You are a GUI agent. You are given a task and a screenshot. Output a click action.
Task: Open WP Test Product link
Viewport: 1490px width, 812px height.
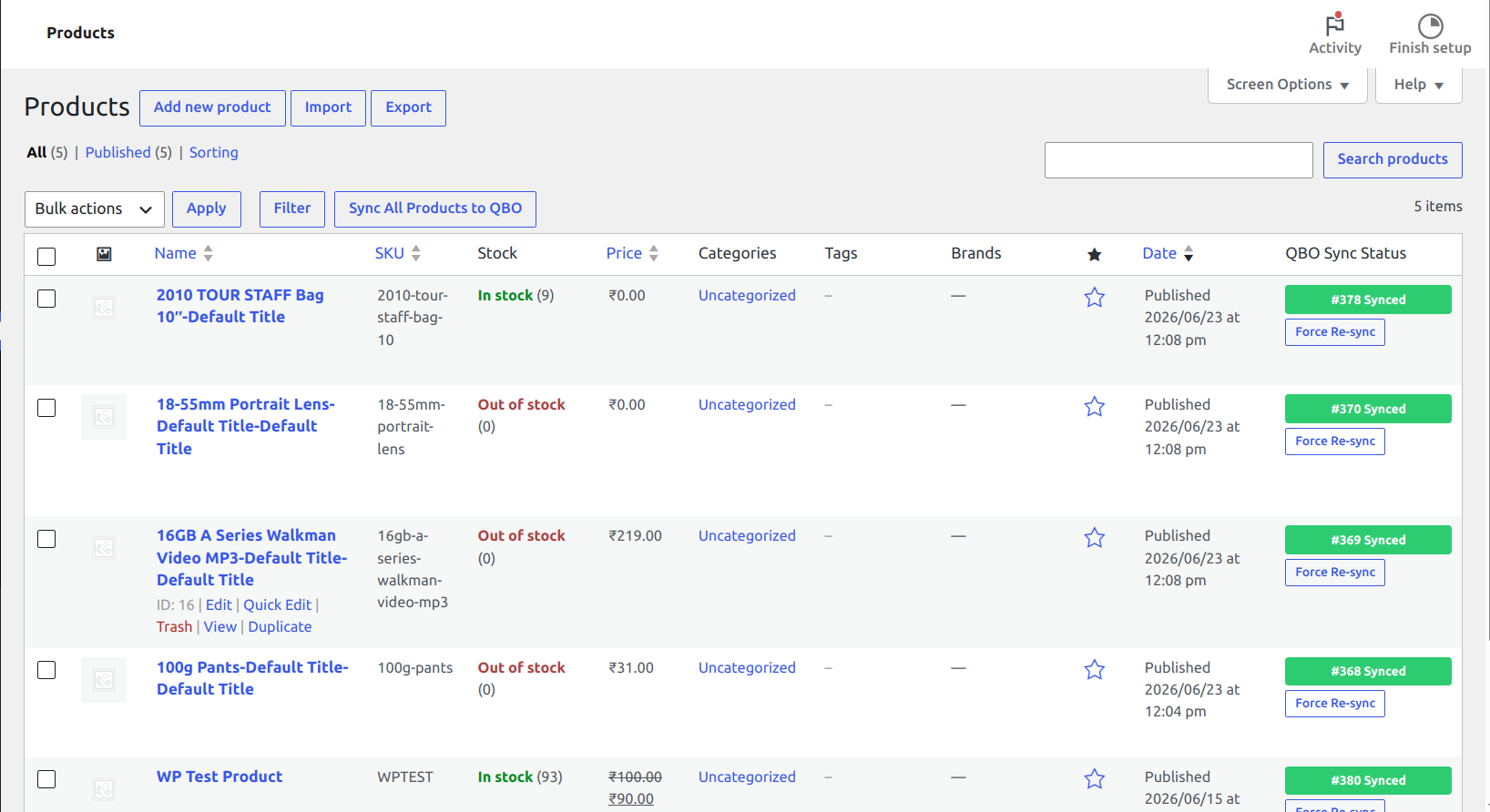tap(219, 776)
